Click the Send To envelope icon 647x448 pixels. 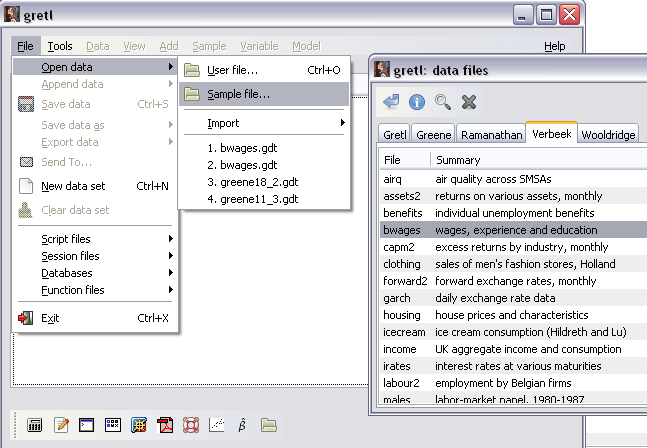(x=26, y=162)
